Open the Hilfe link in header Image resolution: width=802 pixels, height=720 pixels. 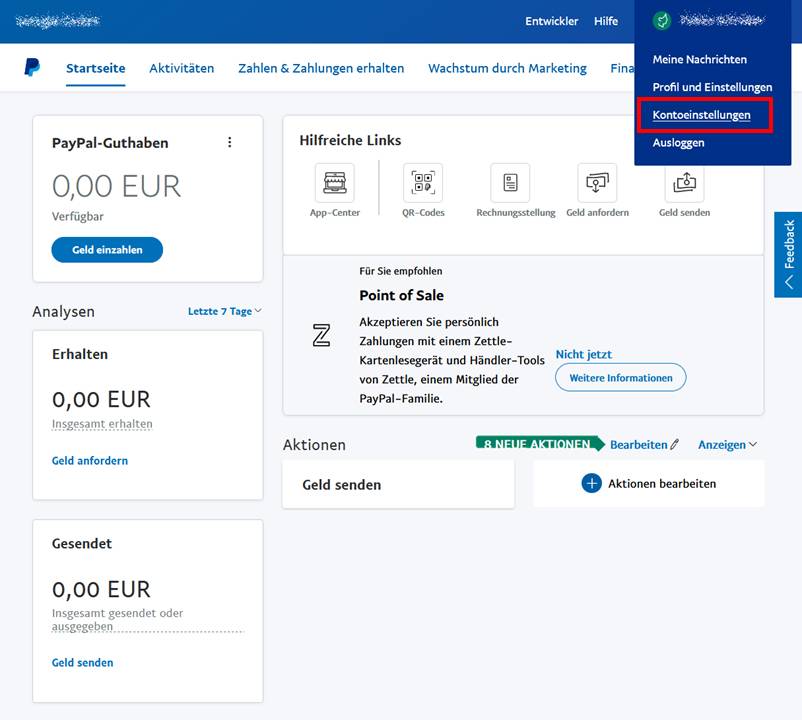click(x=606, y=21)
